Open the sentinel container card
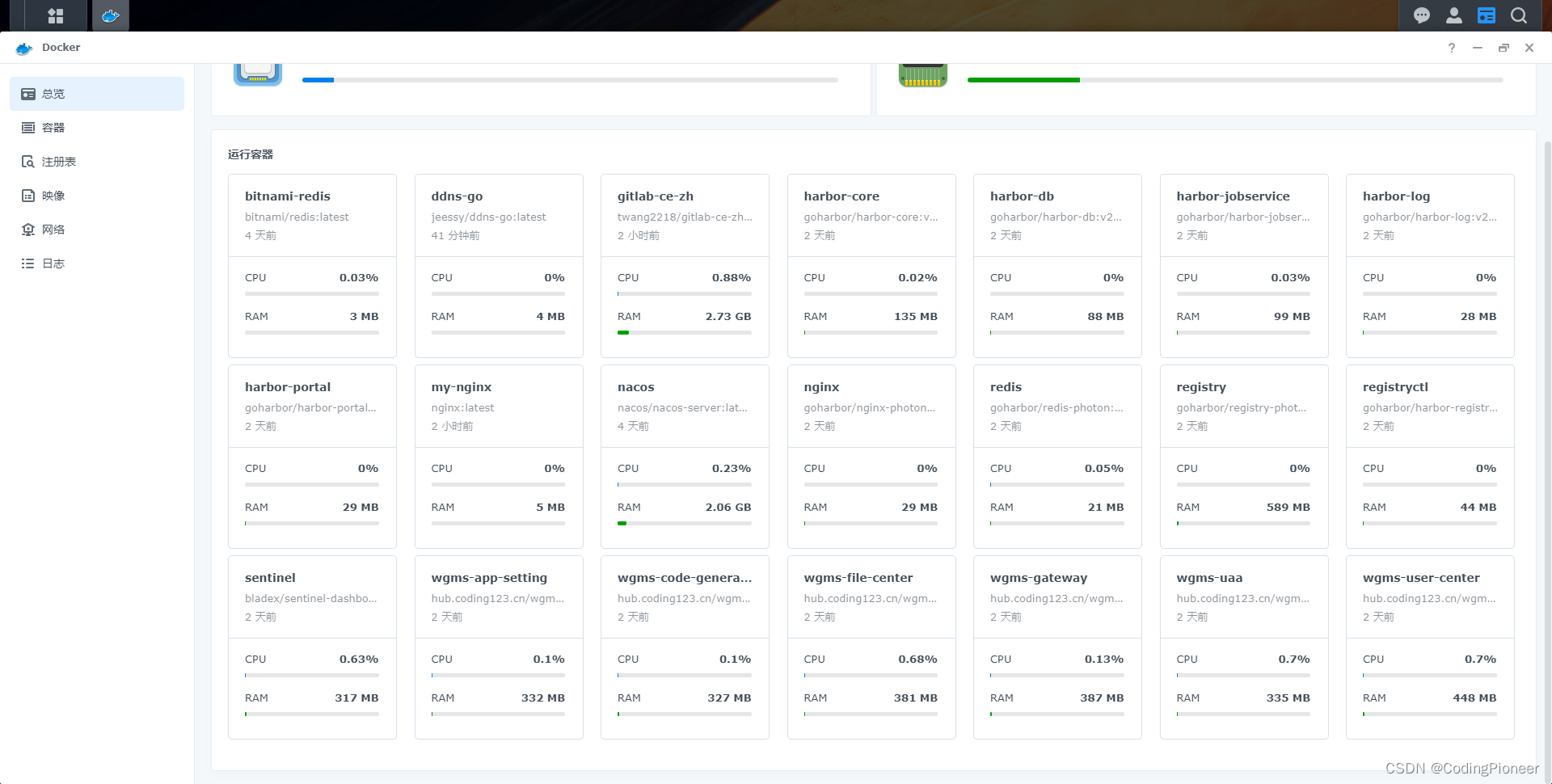The image size is (1552, 784). click(x=312, y=647)
